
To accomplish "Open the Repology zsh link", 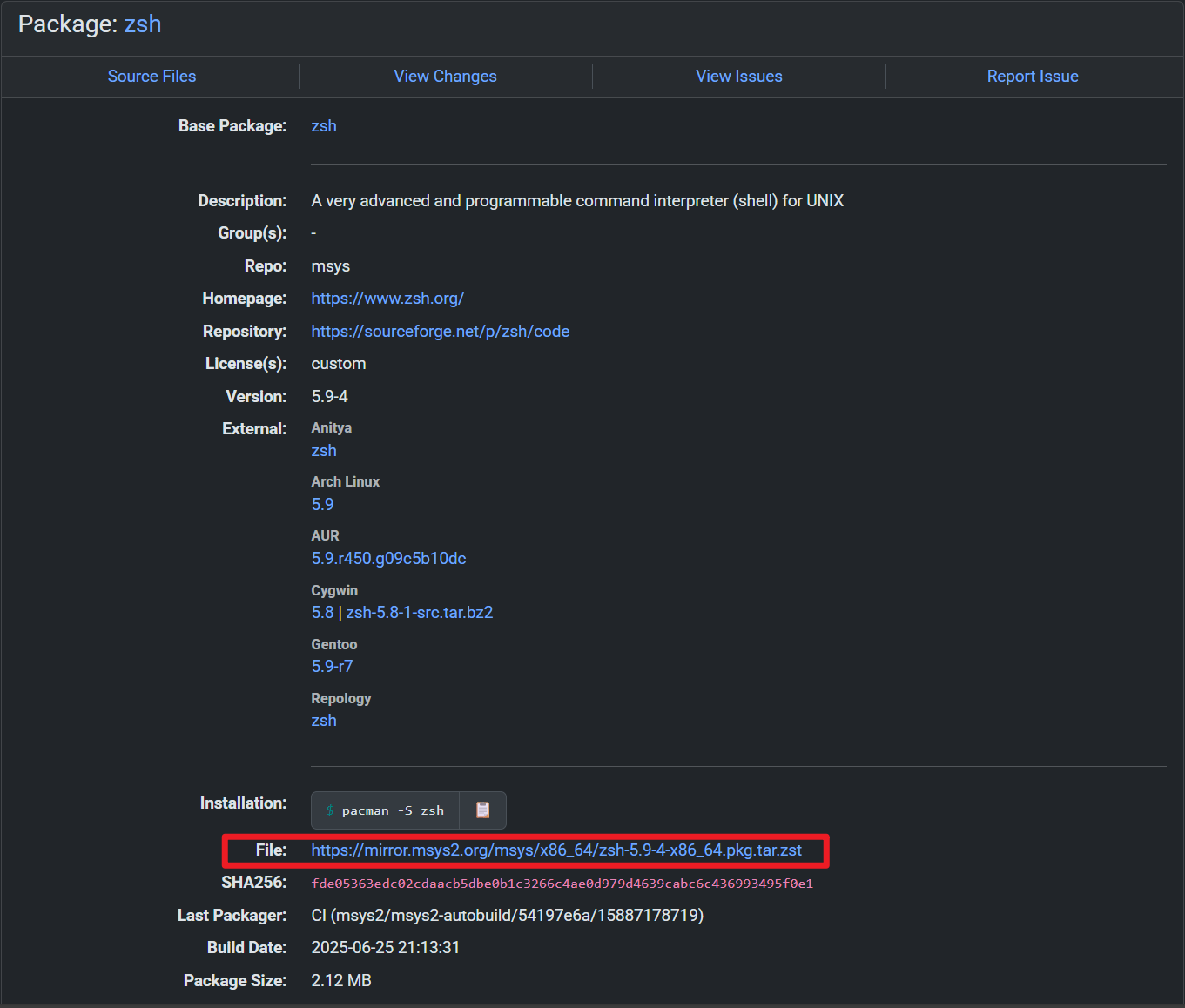I will (324, 721).
